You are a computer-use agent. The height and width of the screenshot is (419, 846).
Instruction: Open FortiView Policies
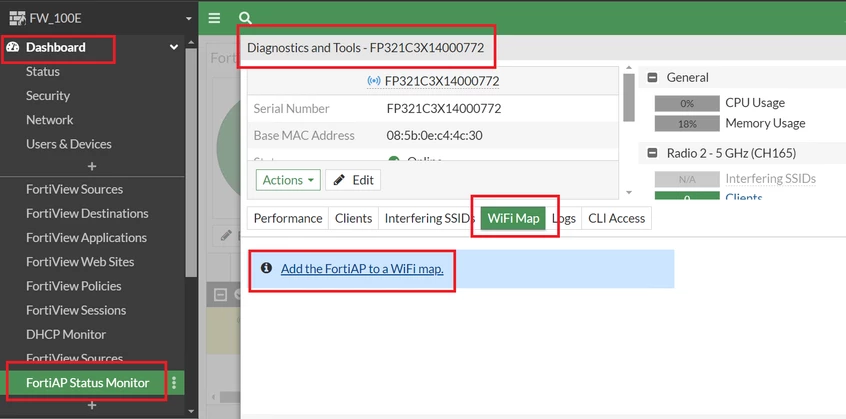pyautogui.click(x=73, y=286)
